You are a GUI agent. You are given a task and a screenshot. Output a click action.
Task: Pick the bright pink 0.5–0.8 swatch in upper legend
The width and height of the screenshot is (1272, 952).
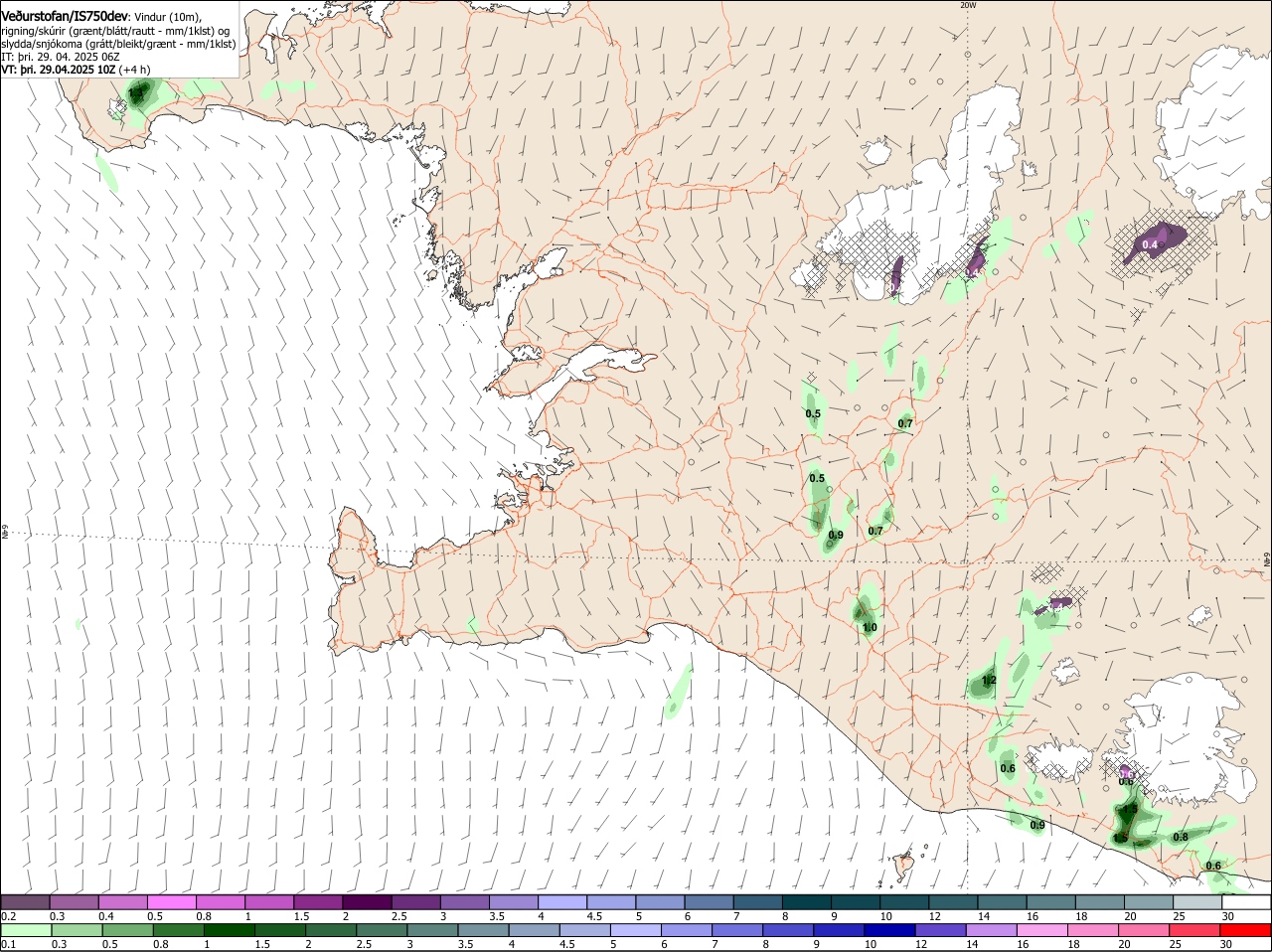(171, 901)
